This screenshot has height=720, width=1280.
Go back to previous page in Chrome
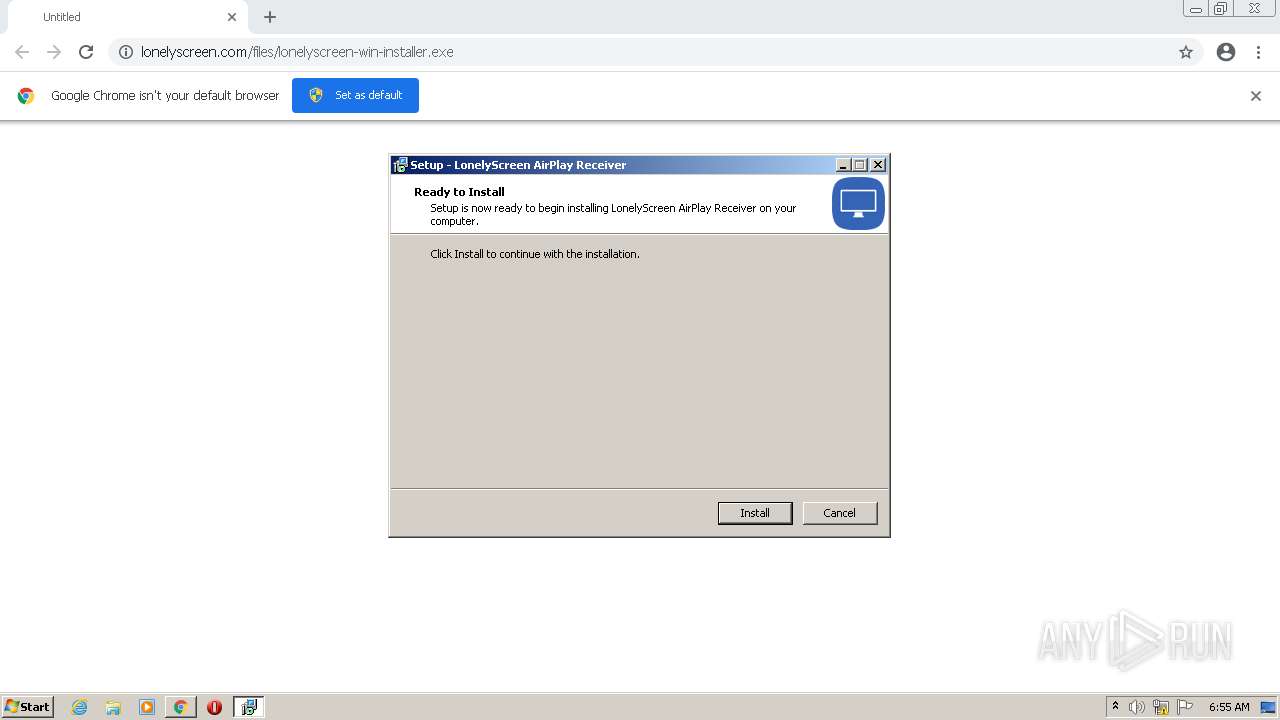pyautogui.click(x=22, y=52)
